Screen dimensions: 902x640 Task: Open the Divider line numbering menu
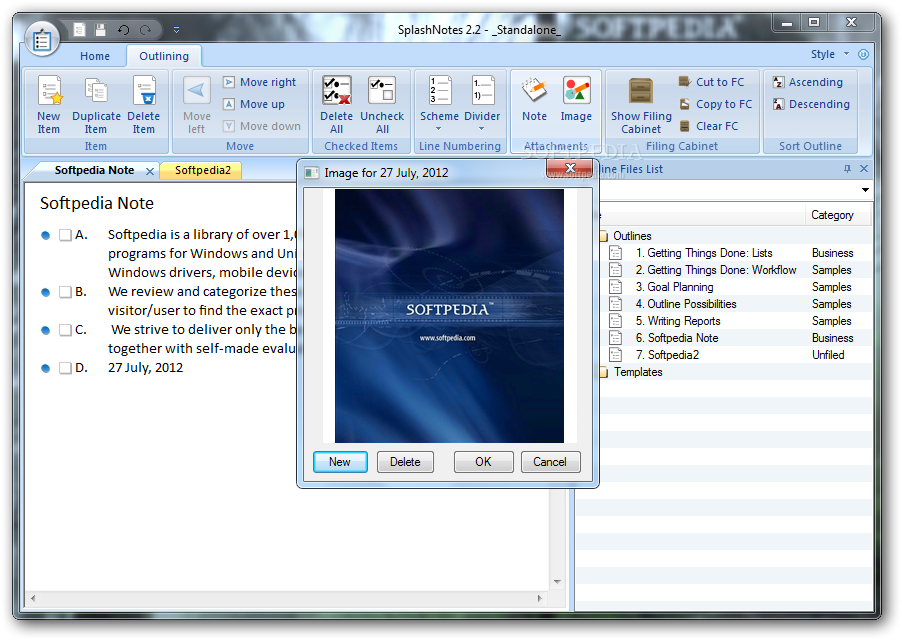(x=482, y=104)
